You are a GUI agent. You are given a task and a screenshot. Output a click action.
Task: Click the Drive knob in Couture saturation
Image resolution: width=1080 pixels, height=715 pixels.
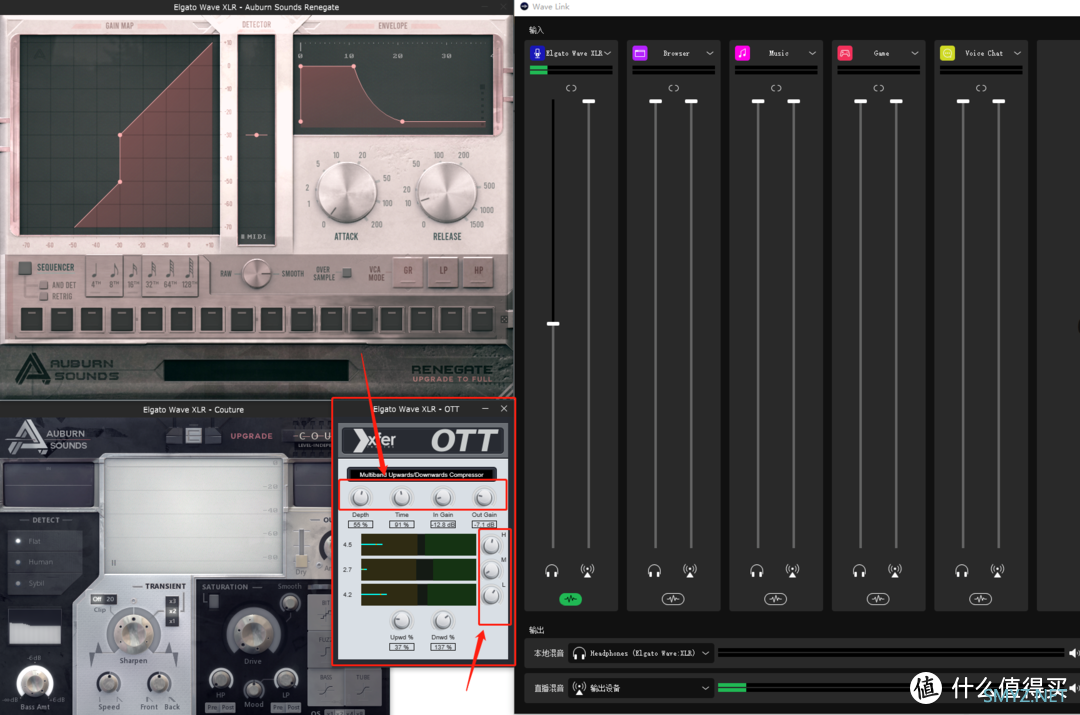(x=253, y=632)
